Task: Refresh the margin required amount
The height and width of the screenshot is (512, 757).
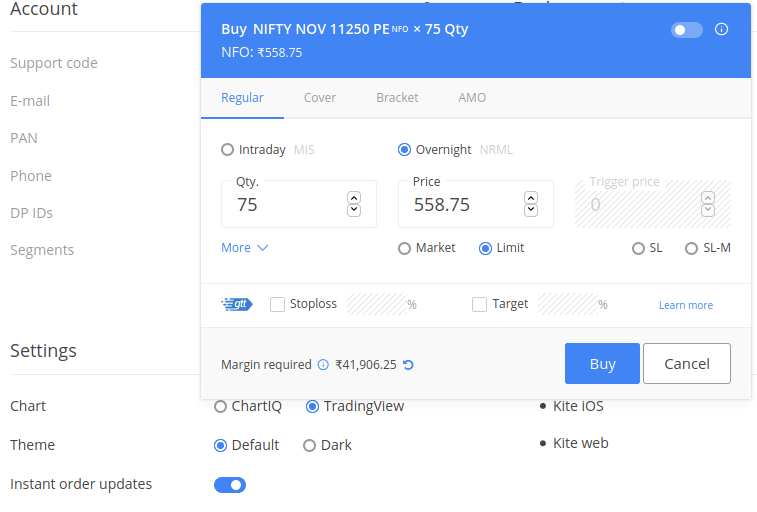Action: [x=408, y=365]
